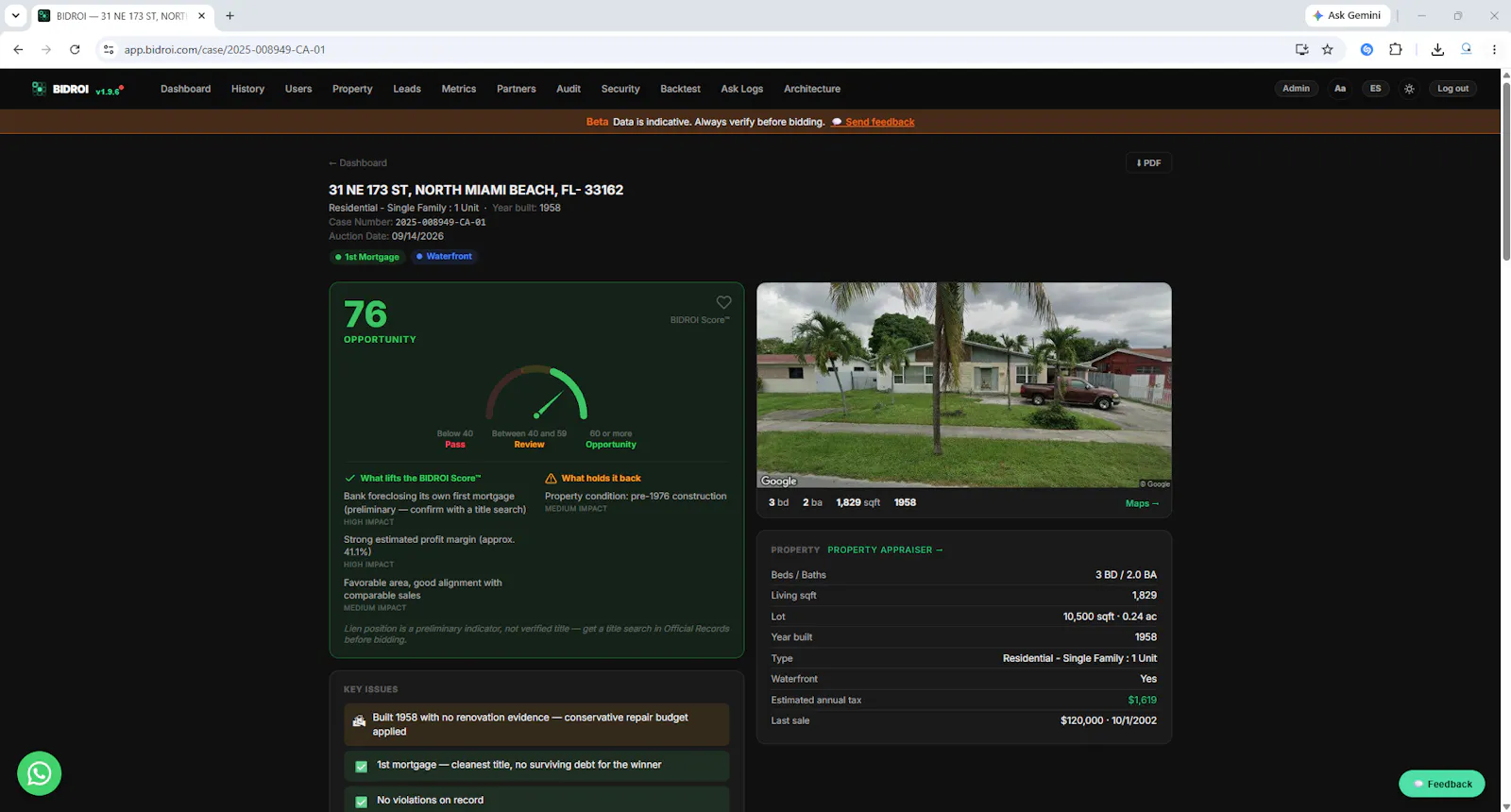Click the No violations on record check
The width and height of the screenshot is (1511, 812).
pyautogui.click(x=536, y=800)
